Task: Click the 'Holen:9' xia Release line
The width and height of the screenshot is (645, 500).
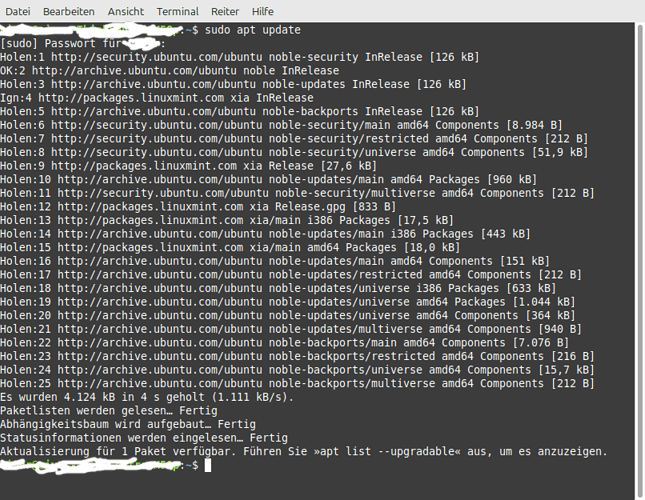Action: click(188, 166)
